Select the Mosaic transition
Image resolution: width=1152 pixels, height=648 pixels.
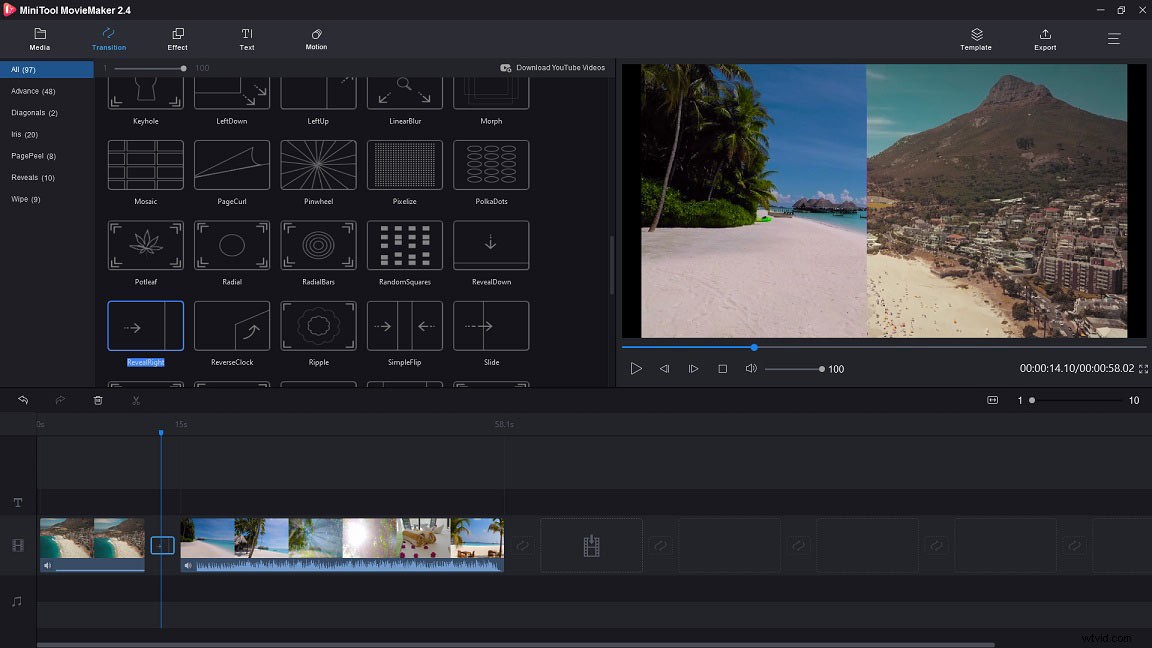coord(145,165)
